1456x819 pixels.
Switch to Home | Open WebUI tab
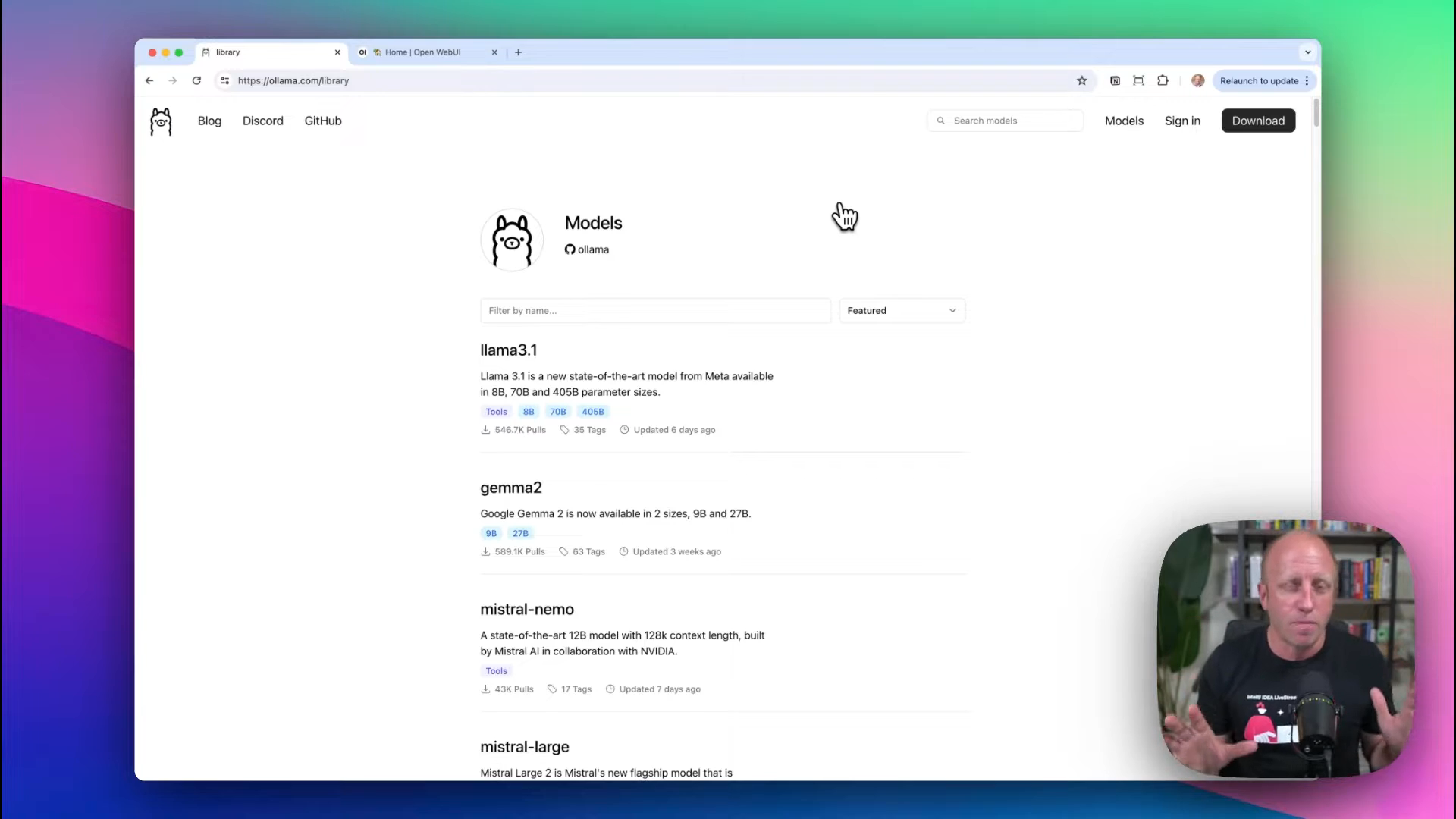[422, 52]
